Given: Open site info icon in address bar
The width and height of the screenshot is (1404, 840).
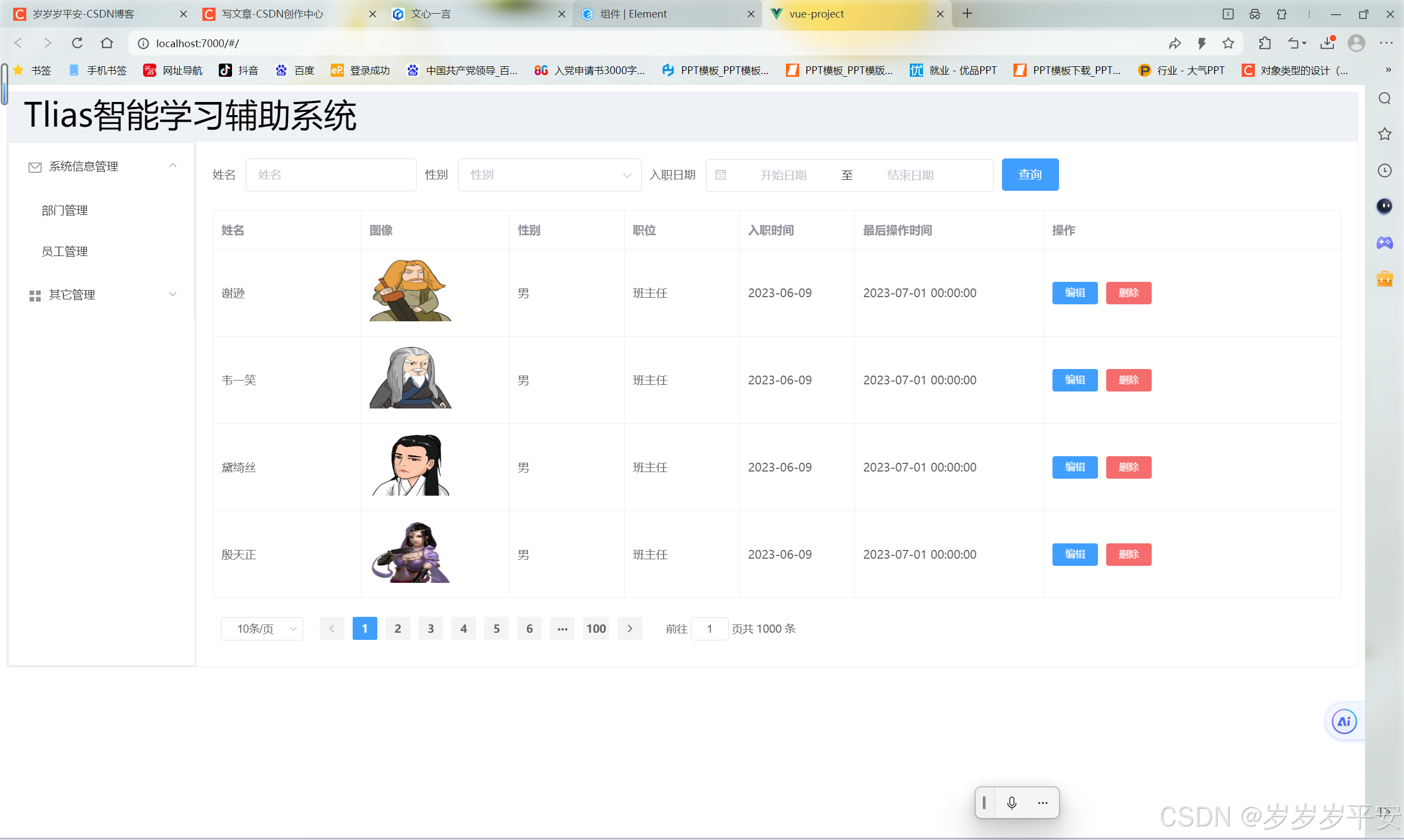Looking at the screenshot, I should tap(144, 43).
